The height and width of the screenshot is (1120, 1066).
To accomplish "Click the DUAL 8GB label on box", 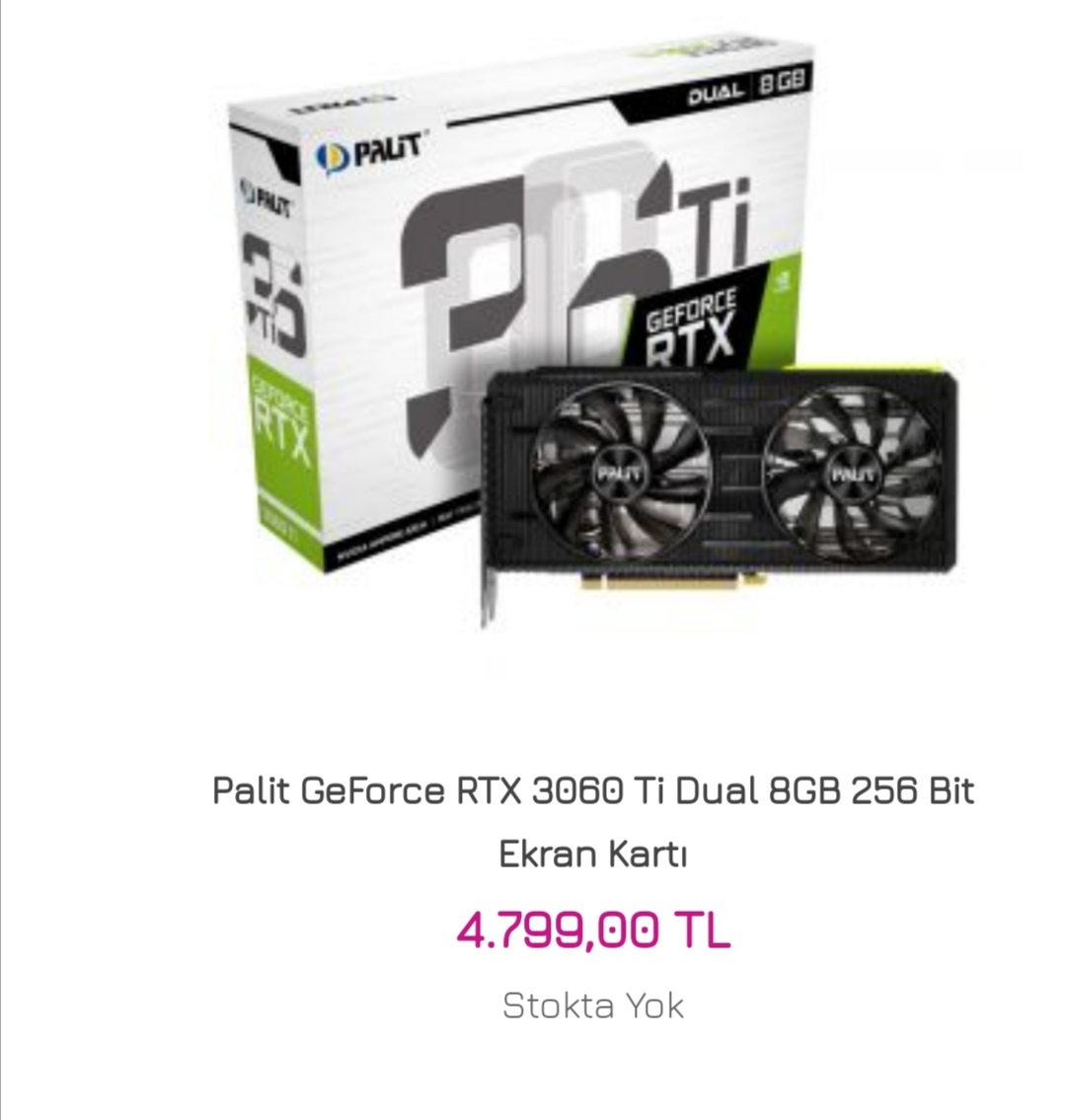I will [x=746, y=84].
